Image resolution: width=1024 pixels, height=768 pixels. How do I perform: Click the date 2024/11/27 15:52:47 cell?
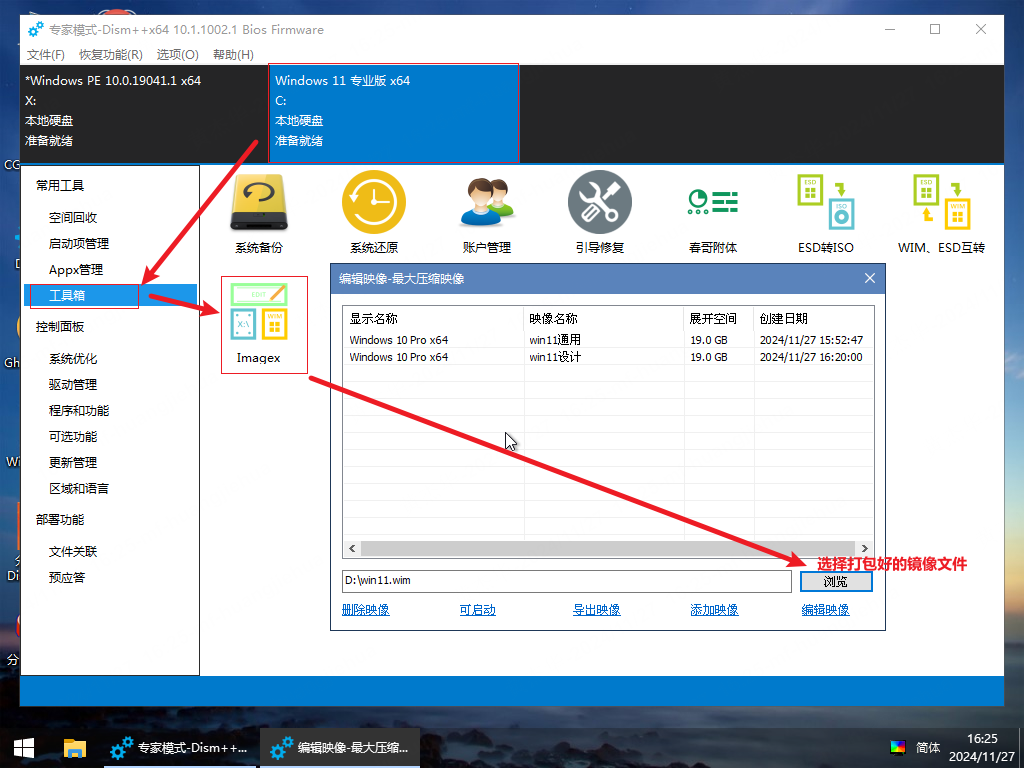(811, 340)
